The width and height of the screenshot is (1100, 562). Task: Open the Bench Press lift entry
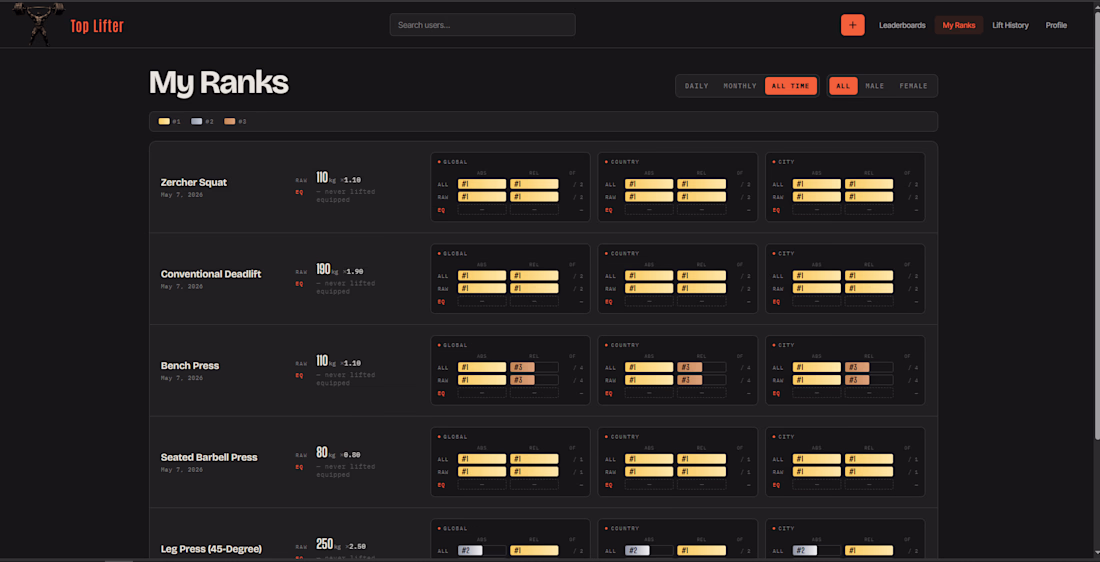tap(189, 366)
